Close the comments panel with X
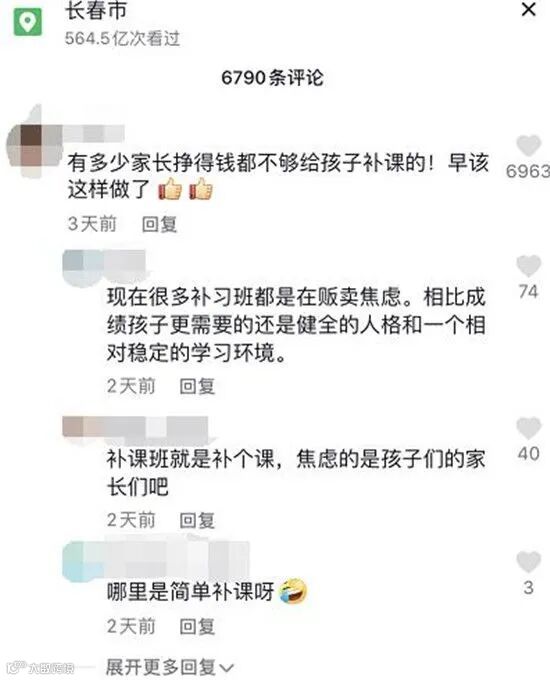This screenshot has height=680, width=550. click(x=528, y=9)
